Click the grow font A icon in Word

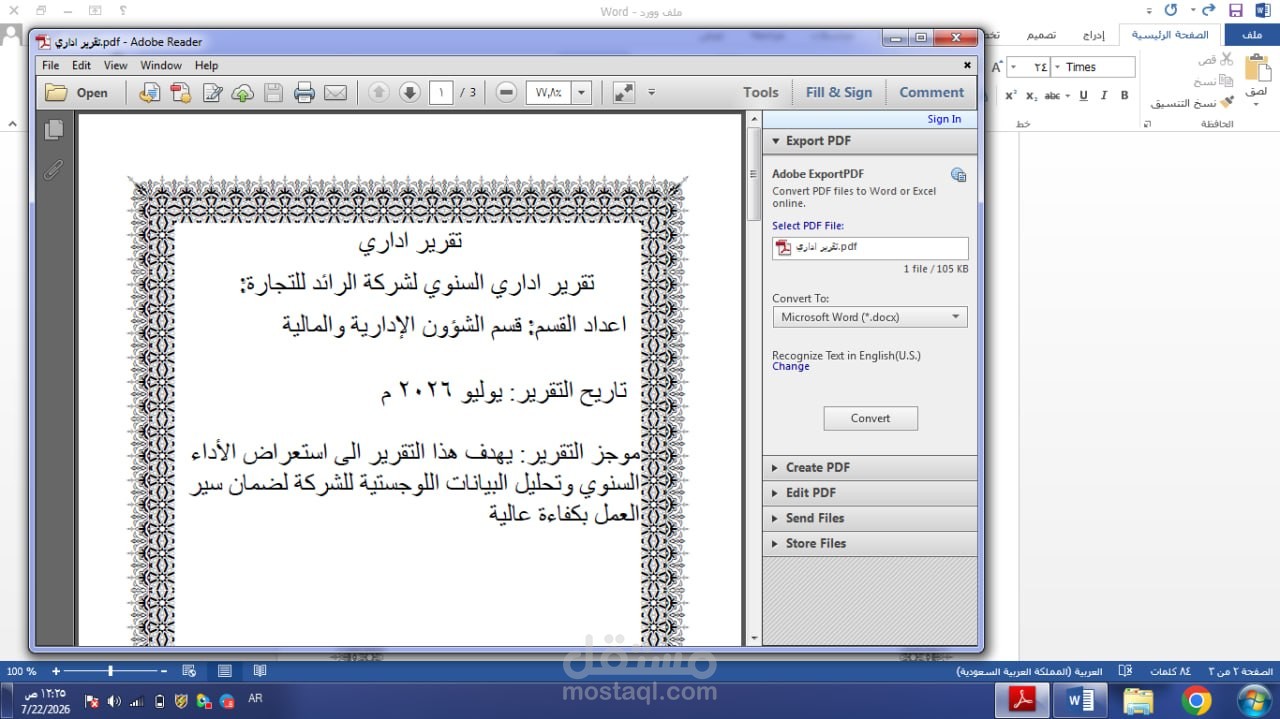pyautogui.click(x=996, y=67)
